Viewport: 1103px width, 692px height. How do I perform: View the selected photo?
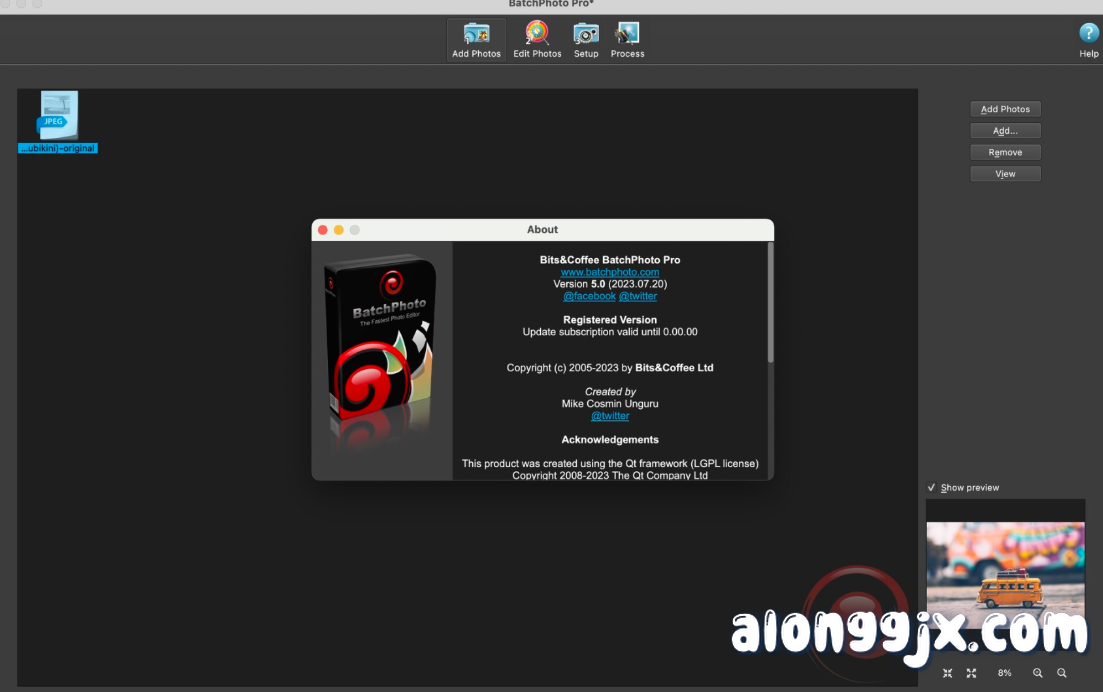pos(1005,173)
